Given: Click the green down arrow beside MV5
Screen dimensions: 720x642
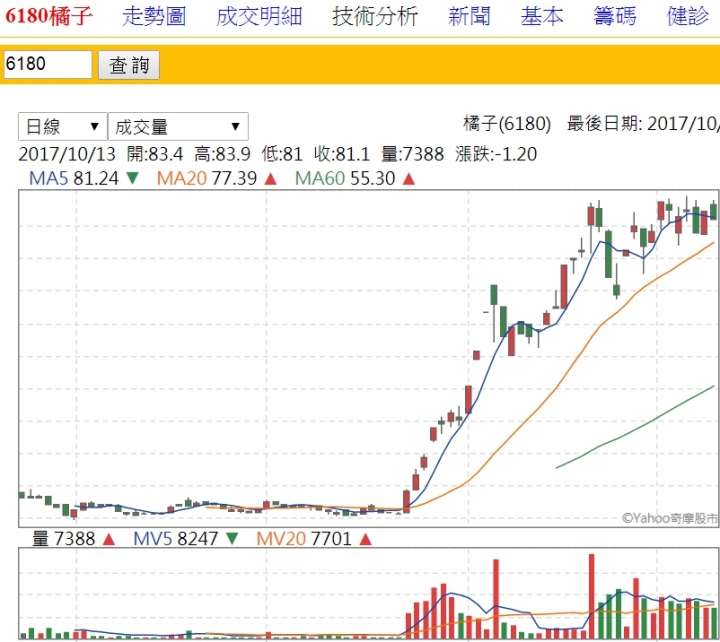Looking at the screenshot, I should tap(232, 538).
